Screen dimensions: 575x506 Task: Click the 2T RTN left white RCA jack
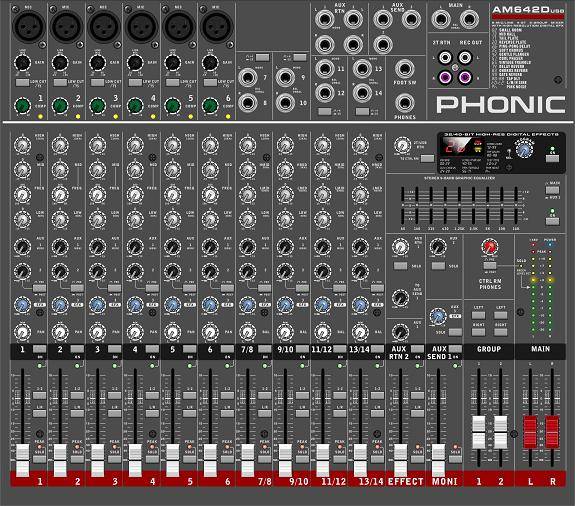tap(445, 58)
